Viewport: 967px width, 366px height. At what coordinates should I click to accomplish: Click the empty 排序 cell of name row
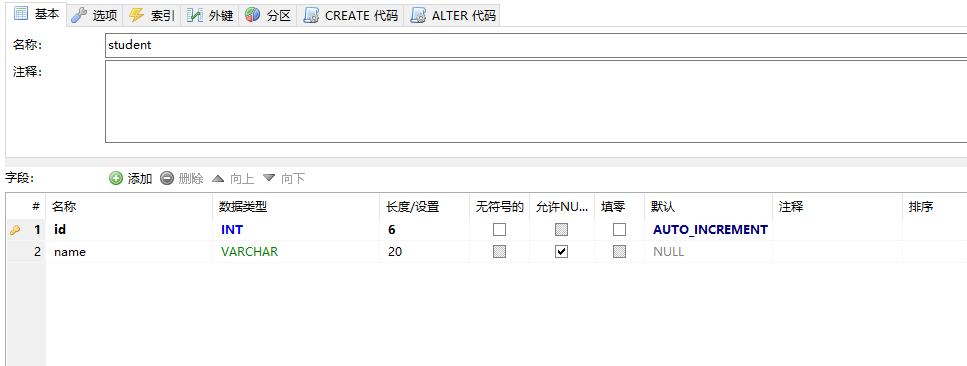935,252
